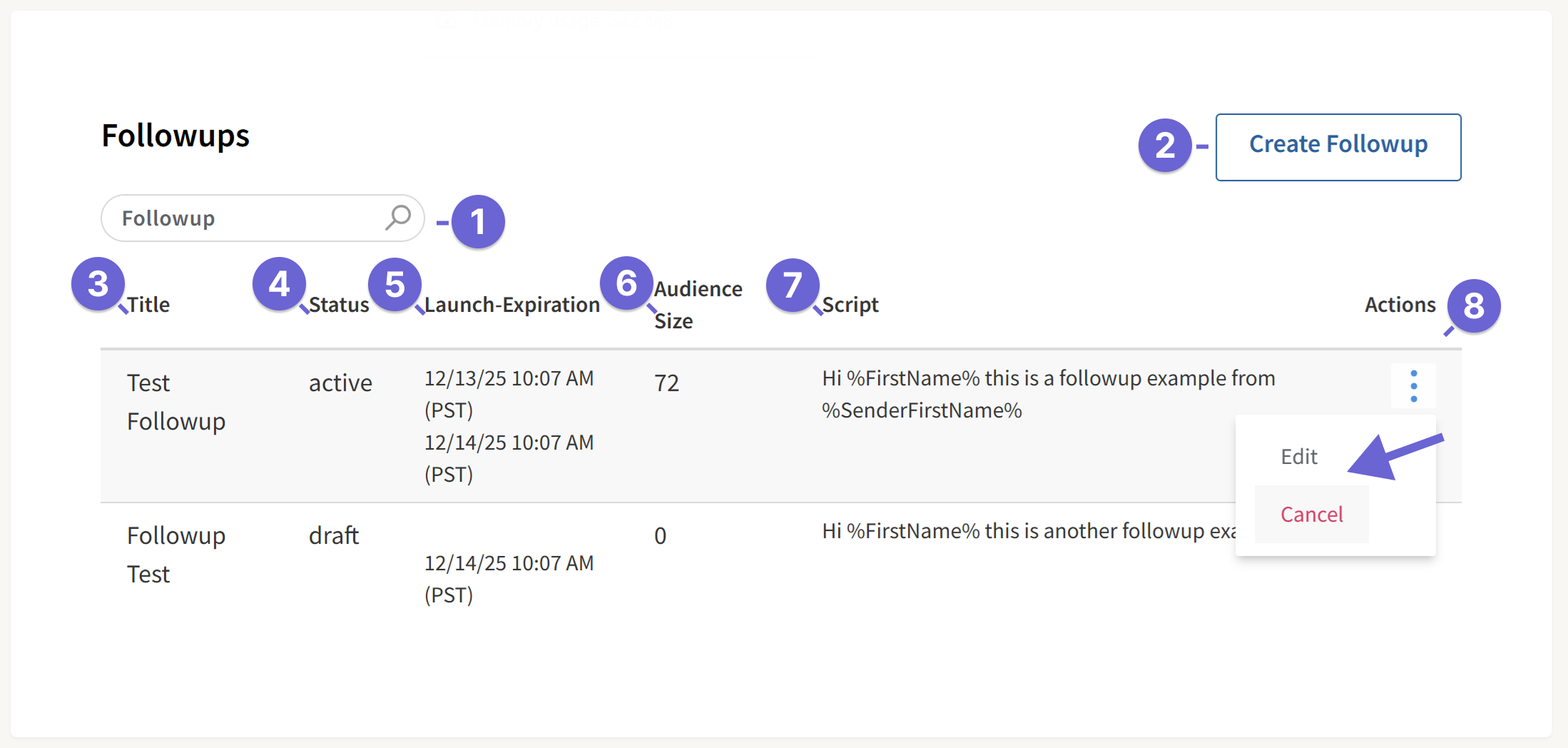1568x748 pixels.
Task: Click annotation badge number 7 above Script
Action: pyautogui.click(x=793, y=285)
